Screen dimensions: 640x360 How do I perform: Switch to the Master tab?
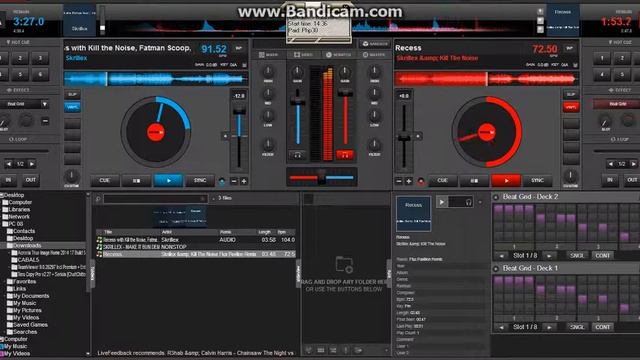coord(374,55)
